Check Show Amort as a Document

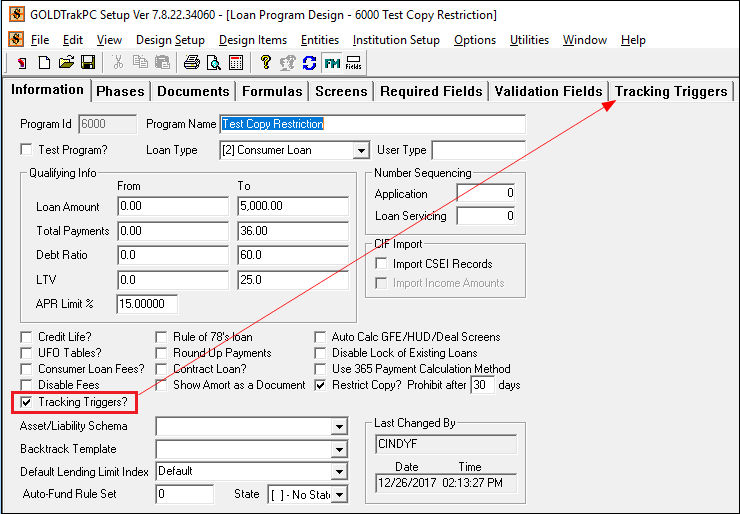click(161, 385)
